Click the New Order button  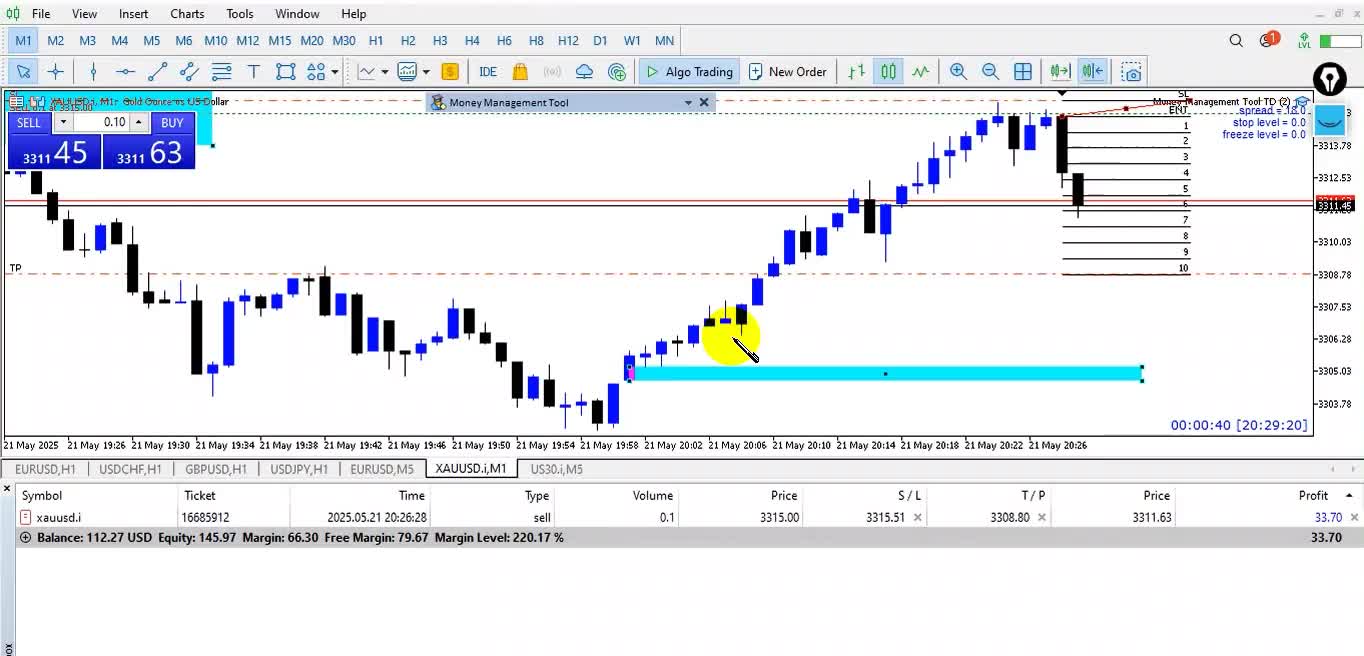[788, 72]
